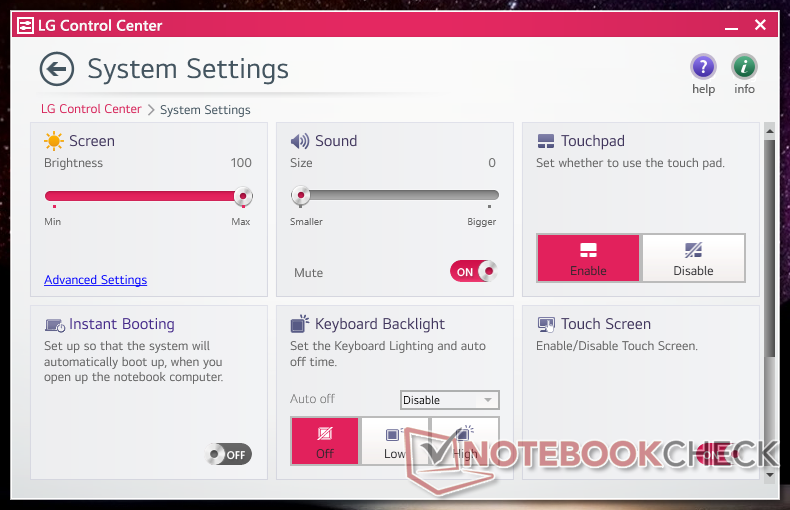Screen dimensions: 790x510
Task: Disable the touchpad
Action: 693,258
